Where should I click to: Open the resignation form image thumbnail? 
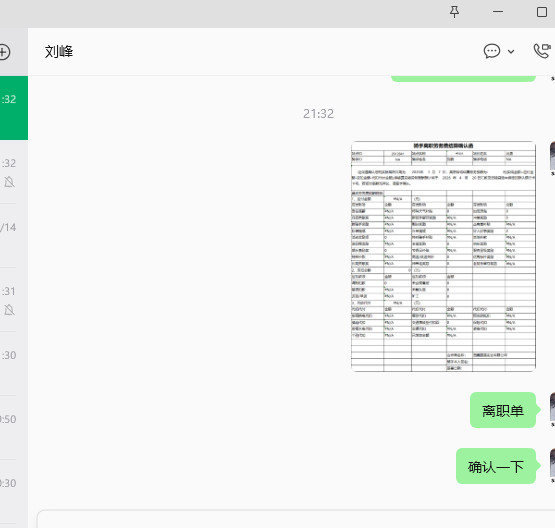443,256
